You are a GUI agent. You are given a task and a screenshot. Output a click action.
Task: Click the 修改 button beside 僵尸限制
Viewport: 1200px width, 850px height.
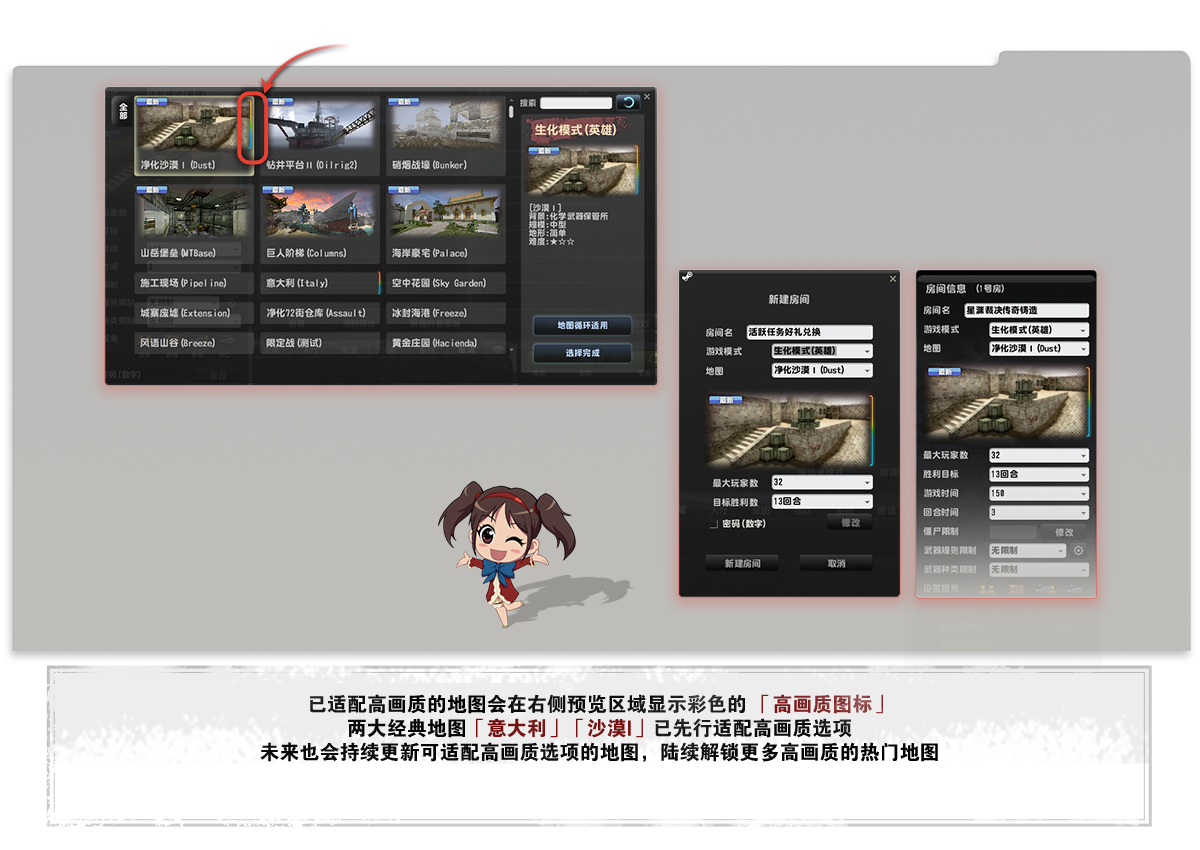(1064, 532)
